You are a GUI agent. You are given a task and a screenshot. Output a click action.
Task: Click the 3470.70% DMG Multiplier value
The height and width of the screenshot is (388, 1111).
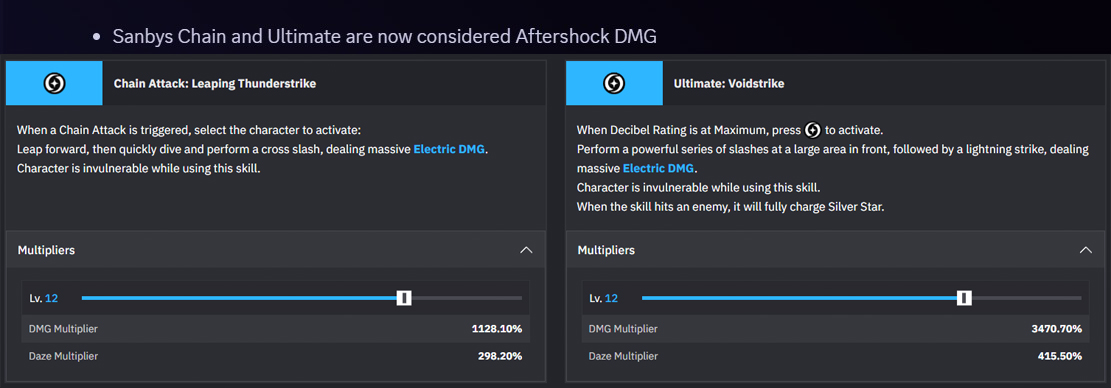pos(1055,329)
